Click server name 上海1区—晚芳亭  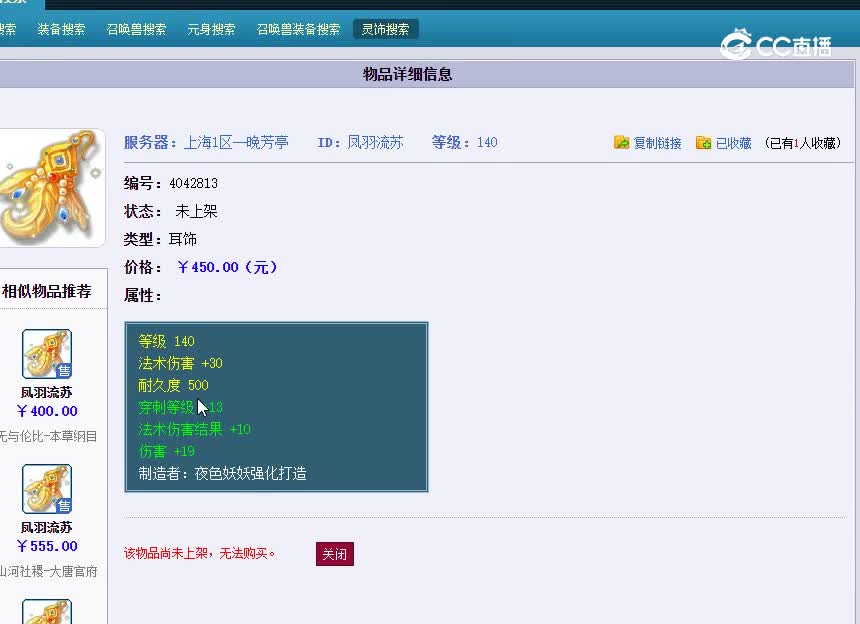click(x=236, y=143)
